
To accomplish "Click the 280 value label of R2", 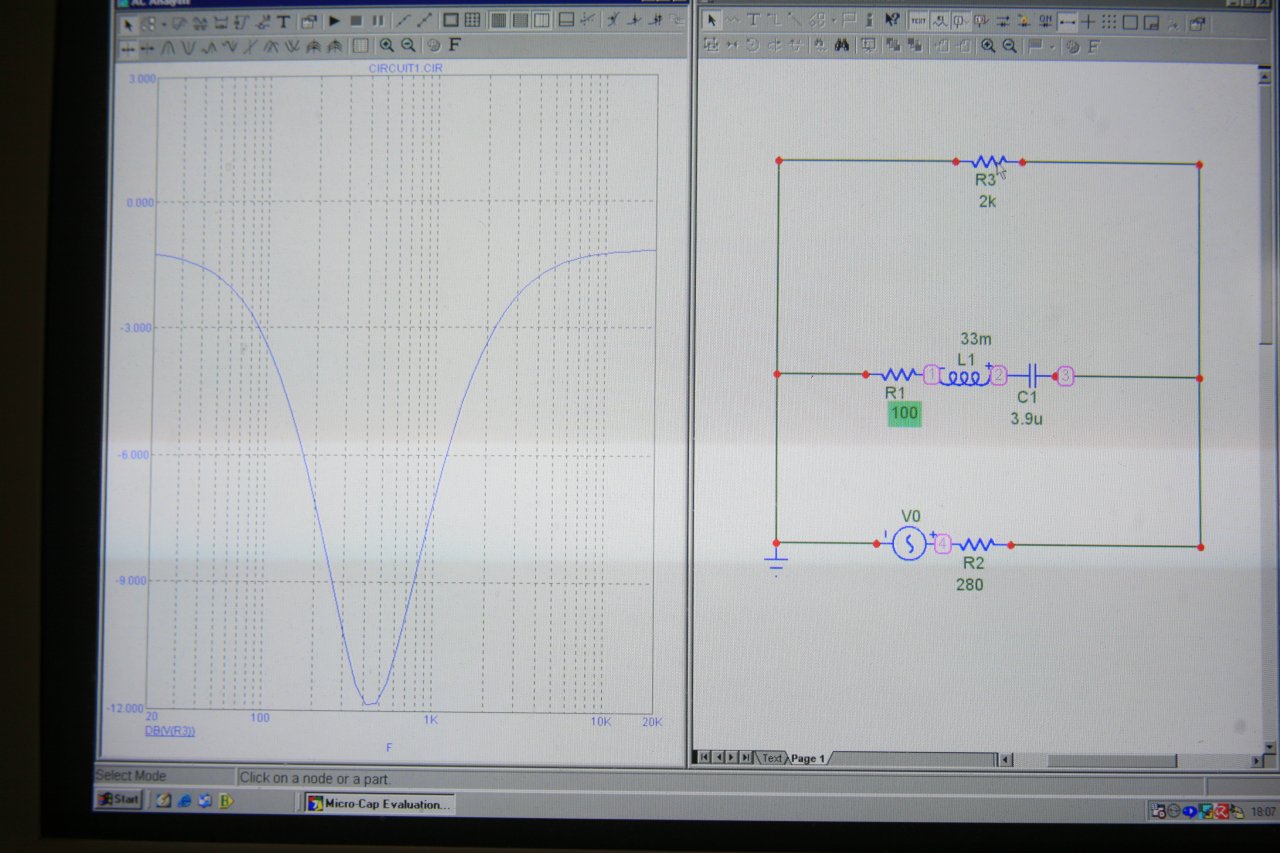I will 969,584.
